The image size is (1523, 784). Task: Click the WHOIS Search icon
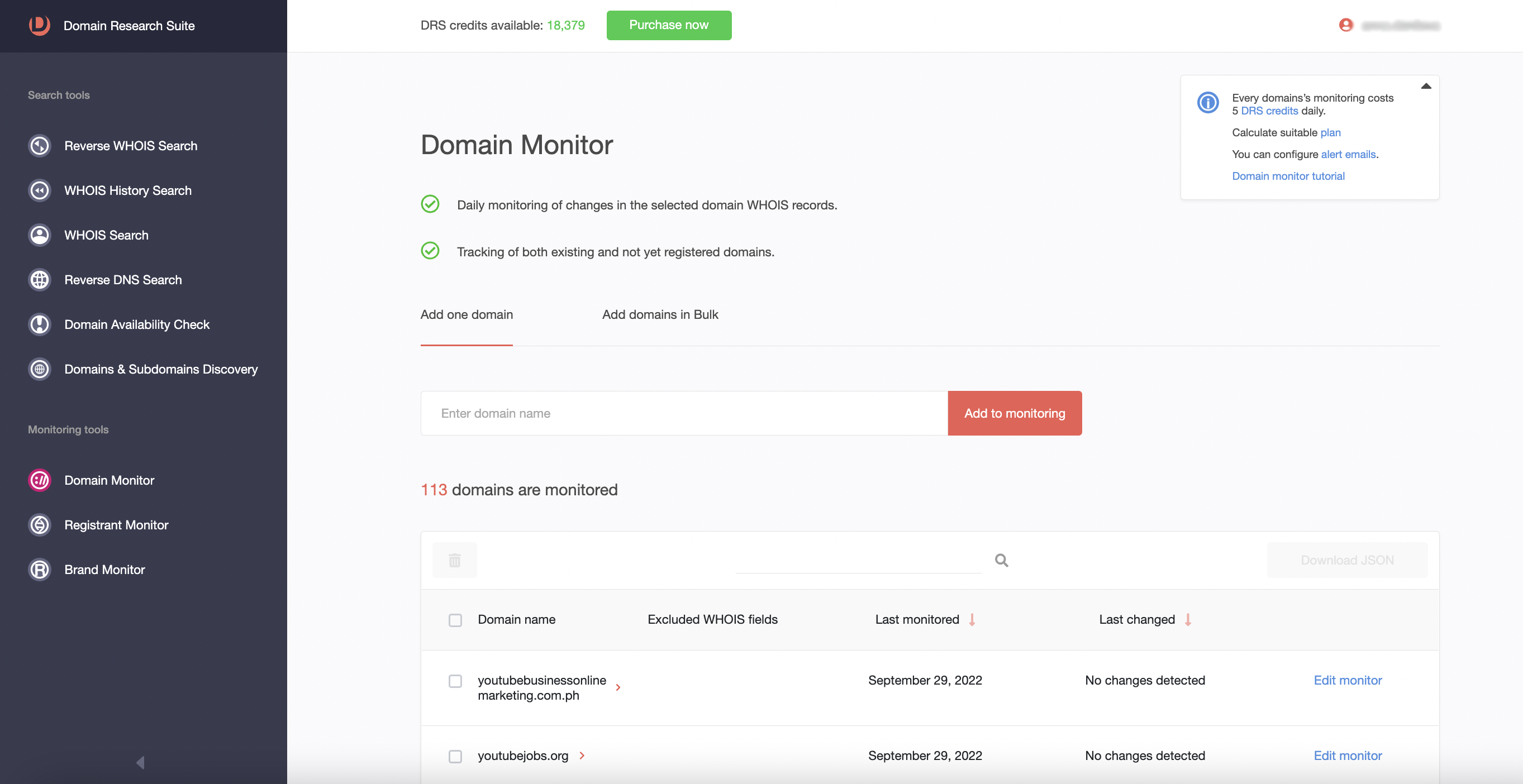point(40,234)
